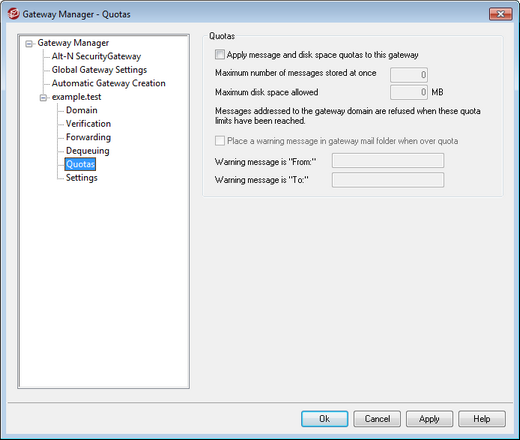Collapse the Gateway Manager tree node
520x440 pixels.
29,44
